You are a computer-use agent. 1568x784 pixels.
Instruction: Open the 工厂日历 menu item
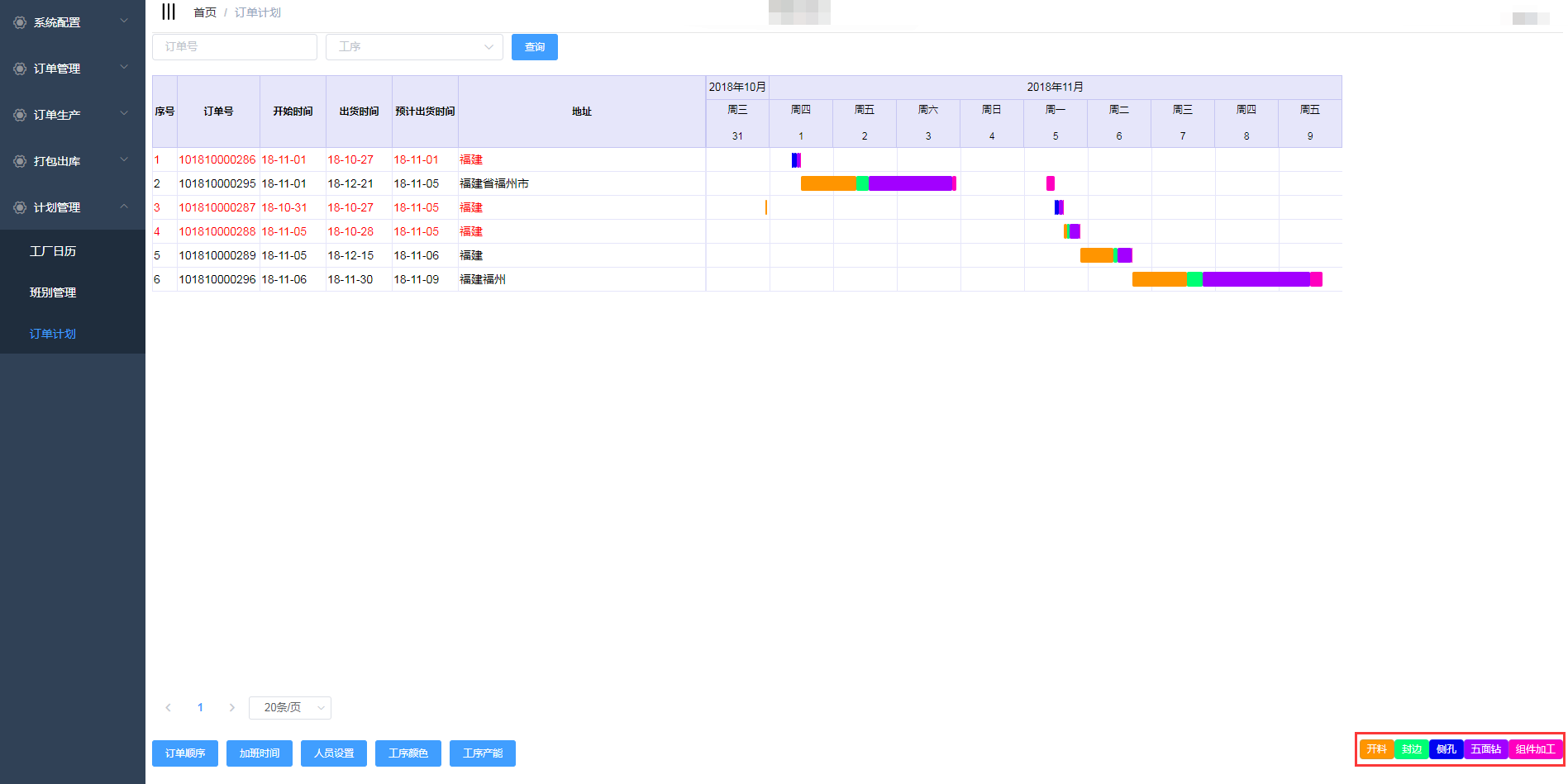pyautogui.click(x=53, y=251)
